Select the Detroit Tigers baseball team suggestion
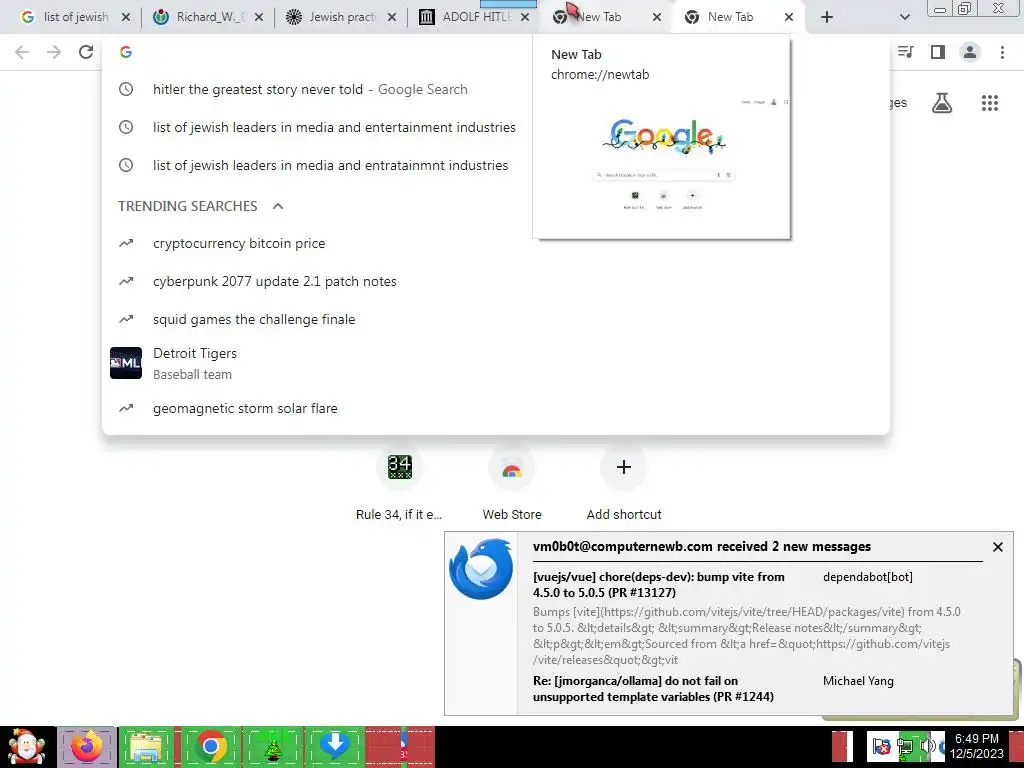The height and width of the screenshot is (768, 1024). pos(496,363)
